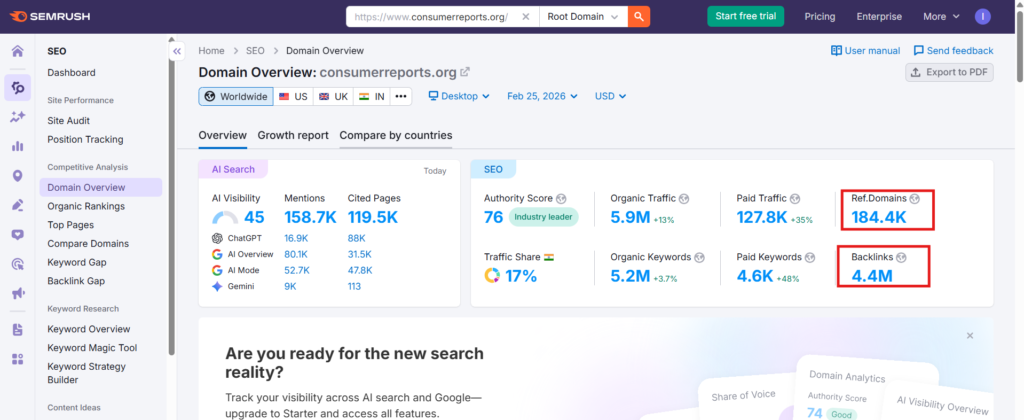Screen dimensions: 1024x420
Task: Click the user avatar icon
Action: (x=982, y=17)
